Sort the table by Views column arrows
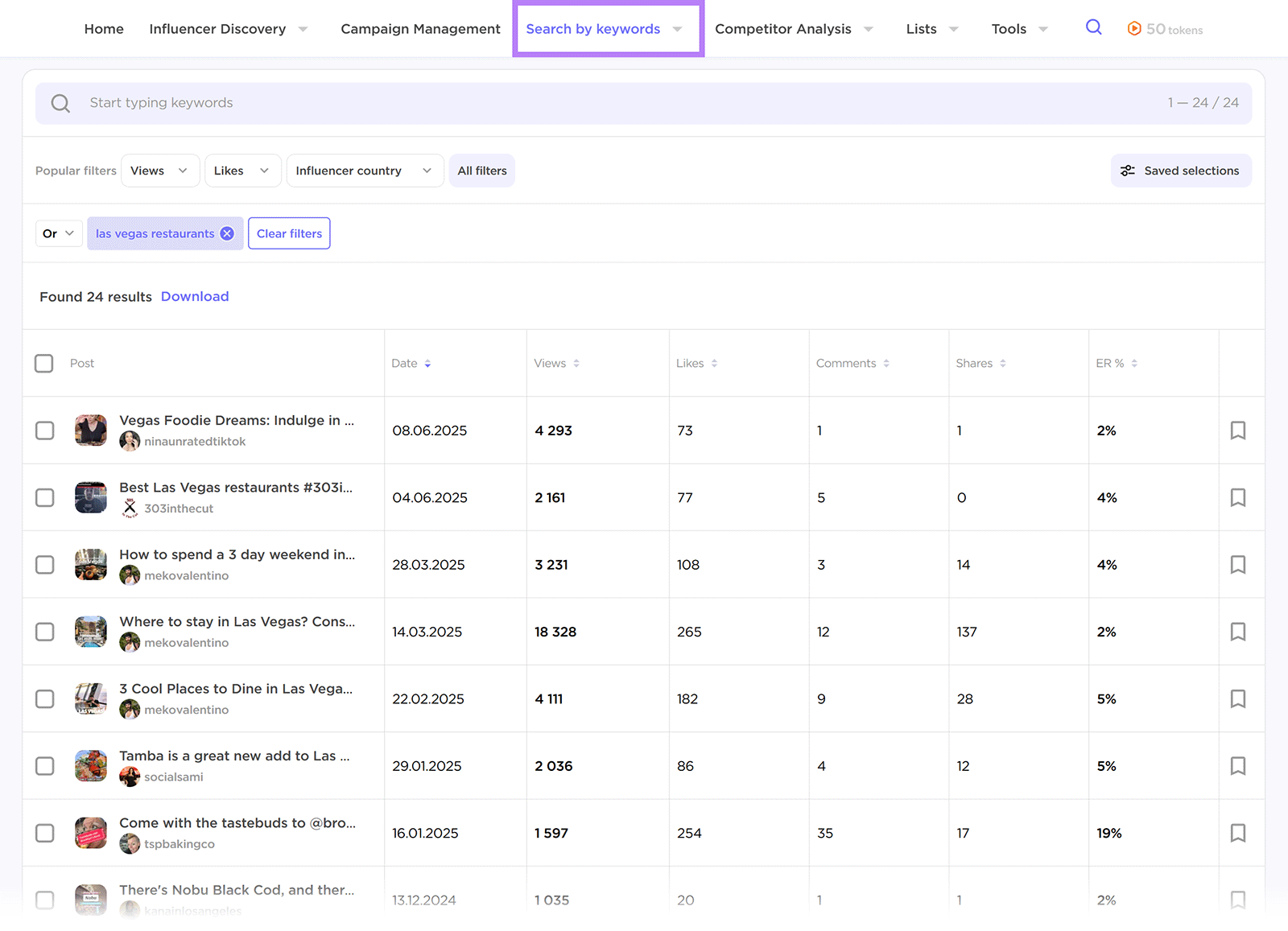This screenshot has height=931, width=1288. click(x=576, y=363)
